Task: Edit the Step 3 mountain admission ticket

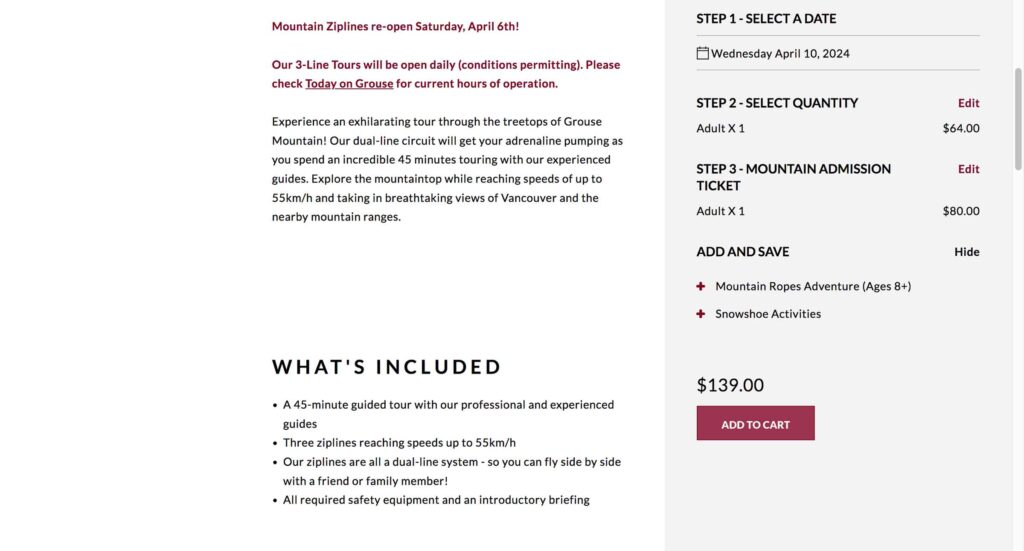Action: coord(968,169)
